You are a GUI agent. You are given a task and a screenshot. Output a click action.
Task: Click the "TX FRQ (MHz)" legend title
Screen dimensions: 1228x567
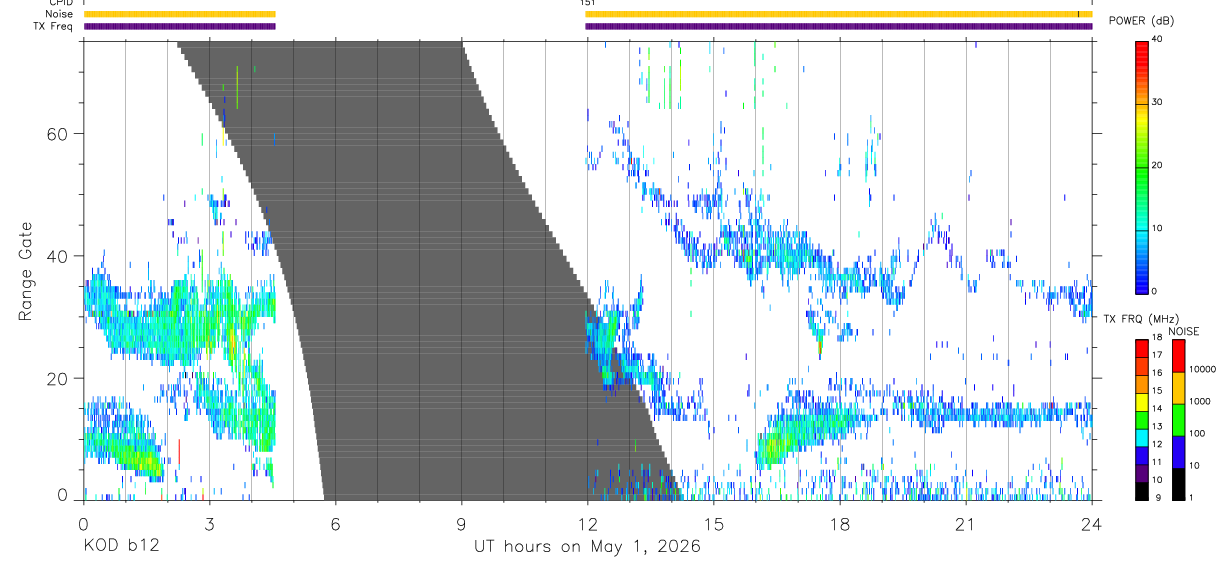click(x=1141, y=318)
